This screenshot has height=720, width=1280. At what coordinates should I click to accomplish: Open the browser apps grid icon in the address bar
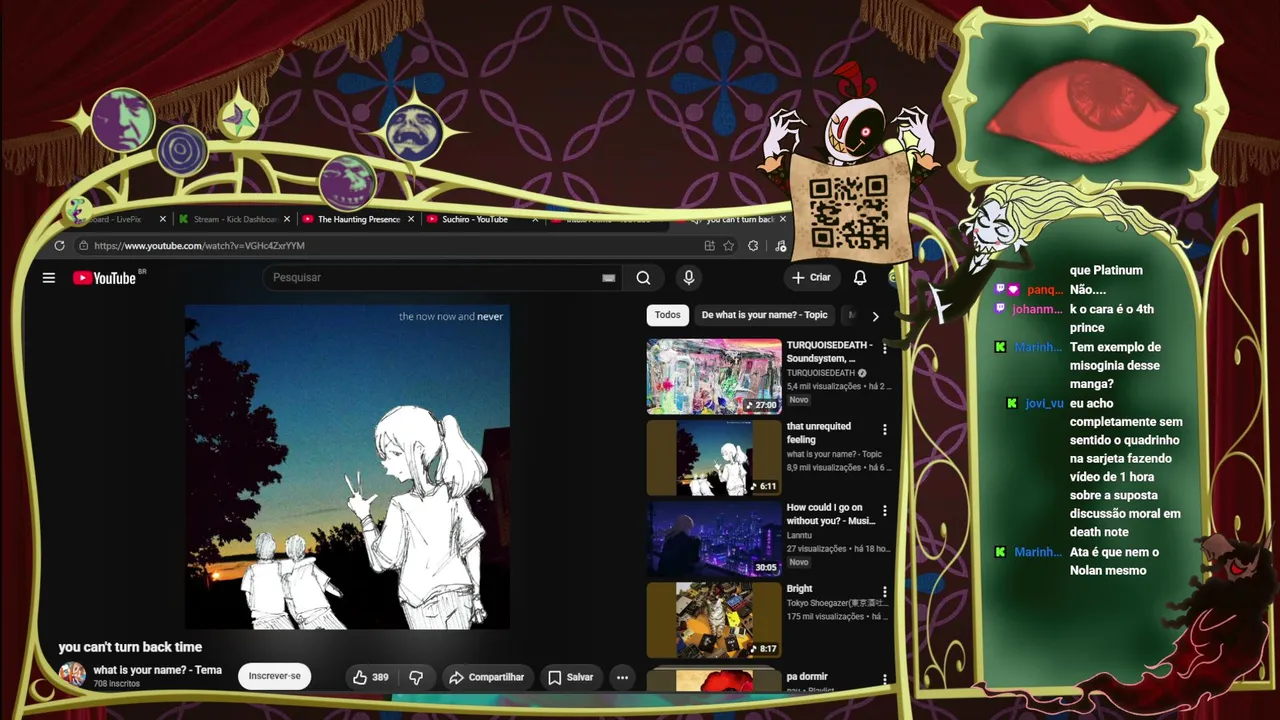pyautogui.click(x=709, y=246)
